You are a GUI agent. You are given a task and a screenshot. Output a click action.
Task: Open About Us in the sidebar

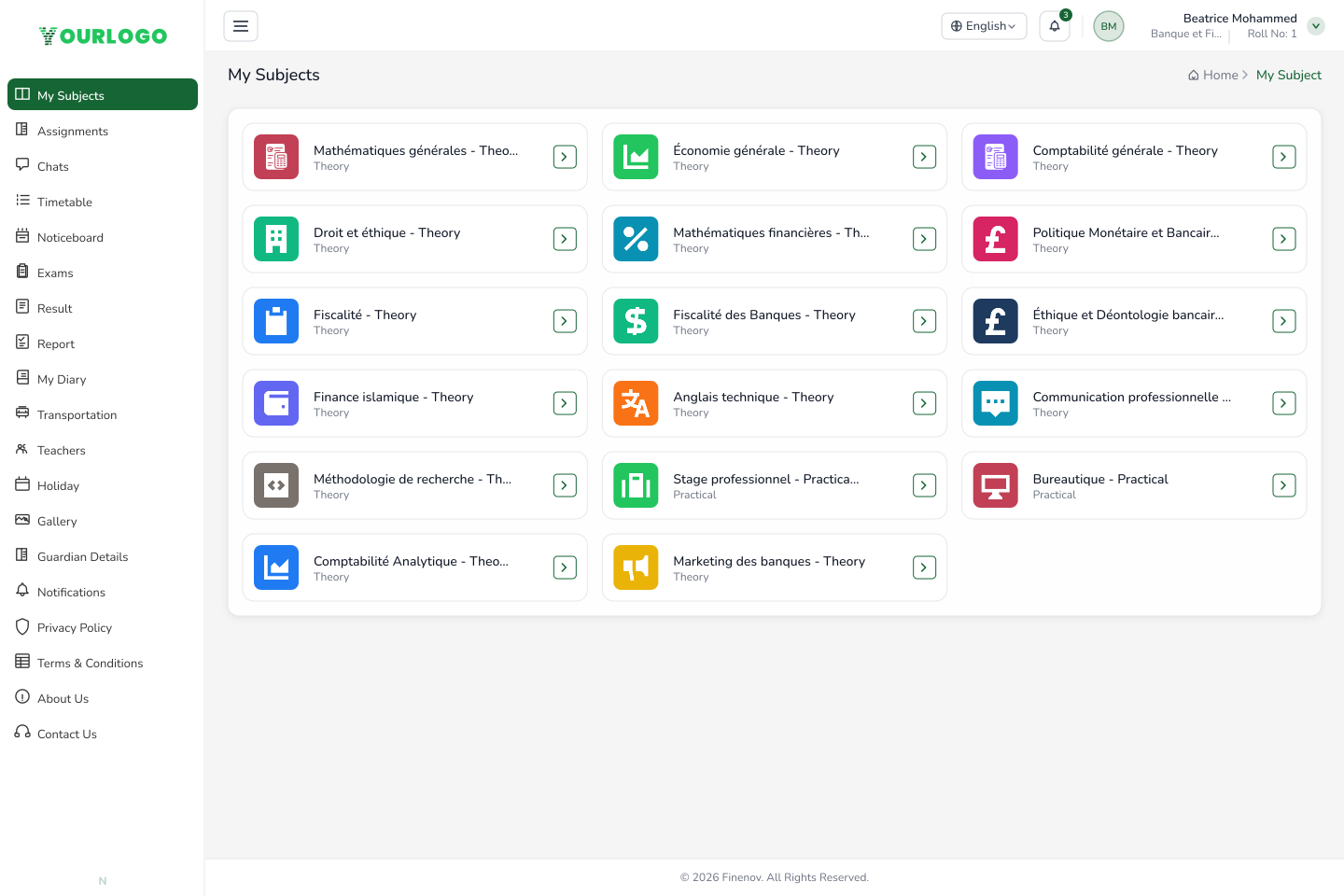(103, 698)
